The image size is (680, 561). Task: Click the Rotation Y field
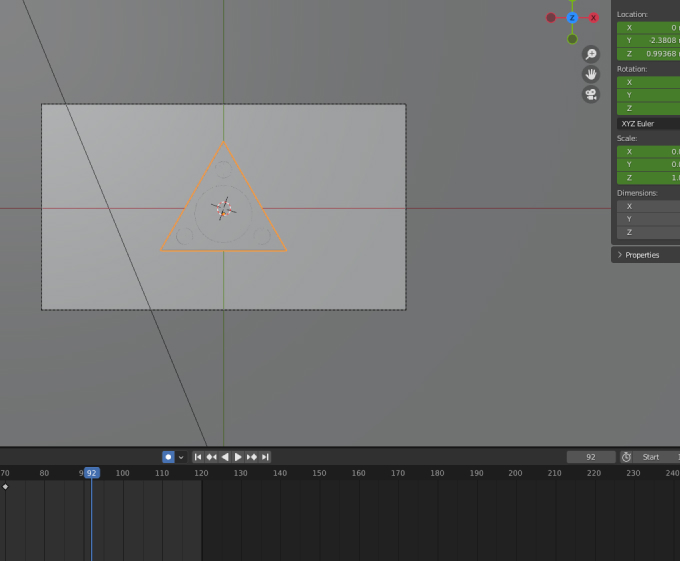coord(648,95)
